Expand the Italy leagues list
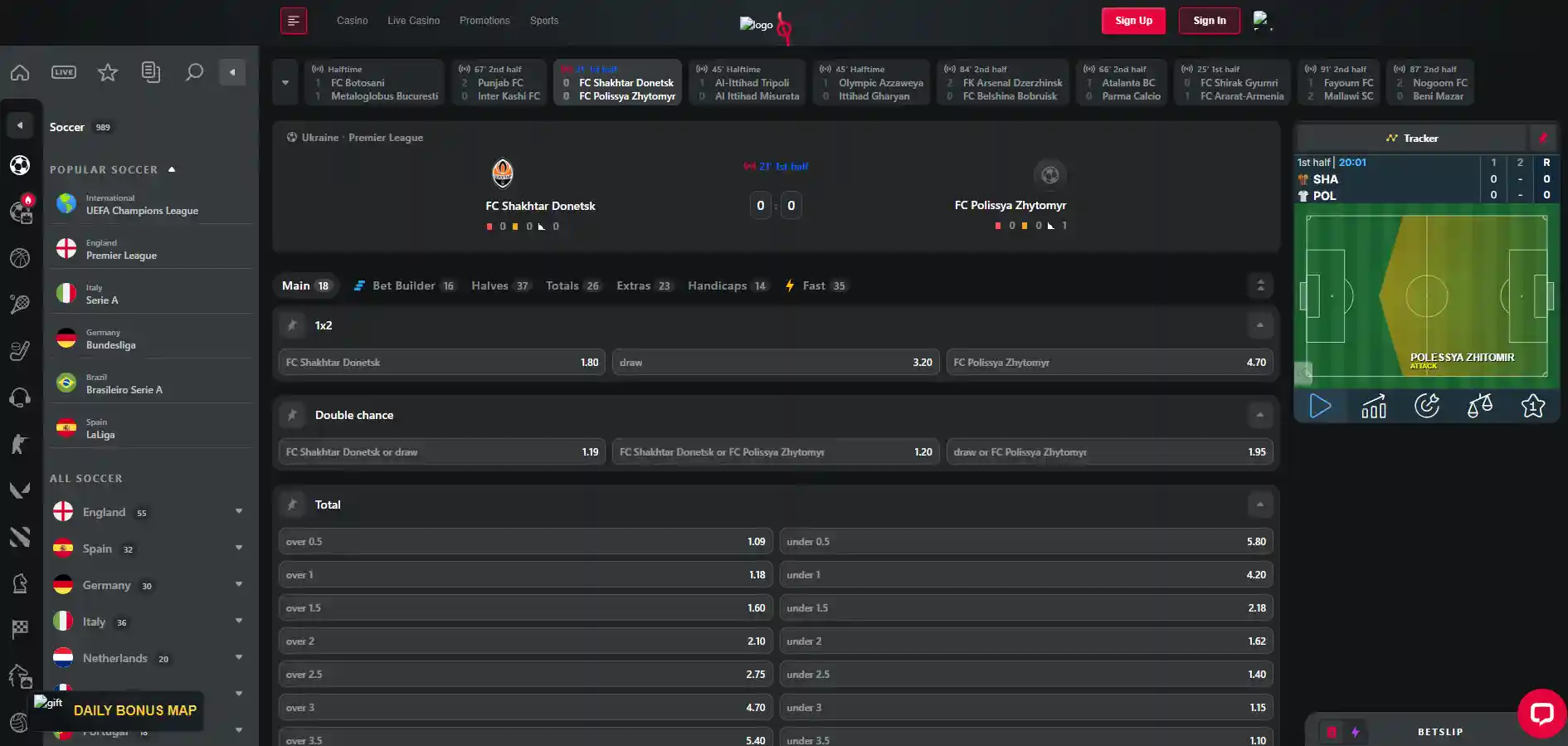1568x746 pixels. click(x=239, y=622)
